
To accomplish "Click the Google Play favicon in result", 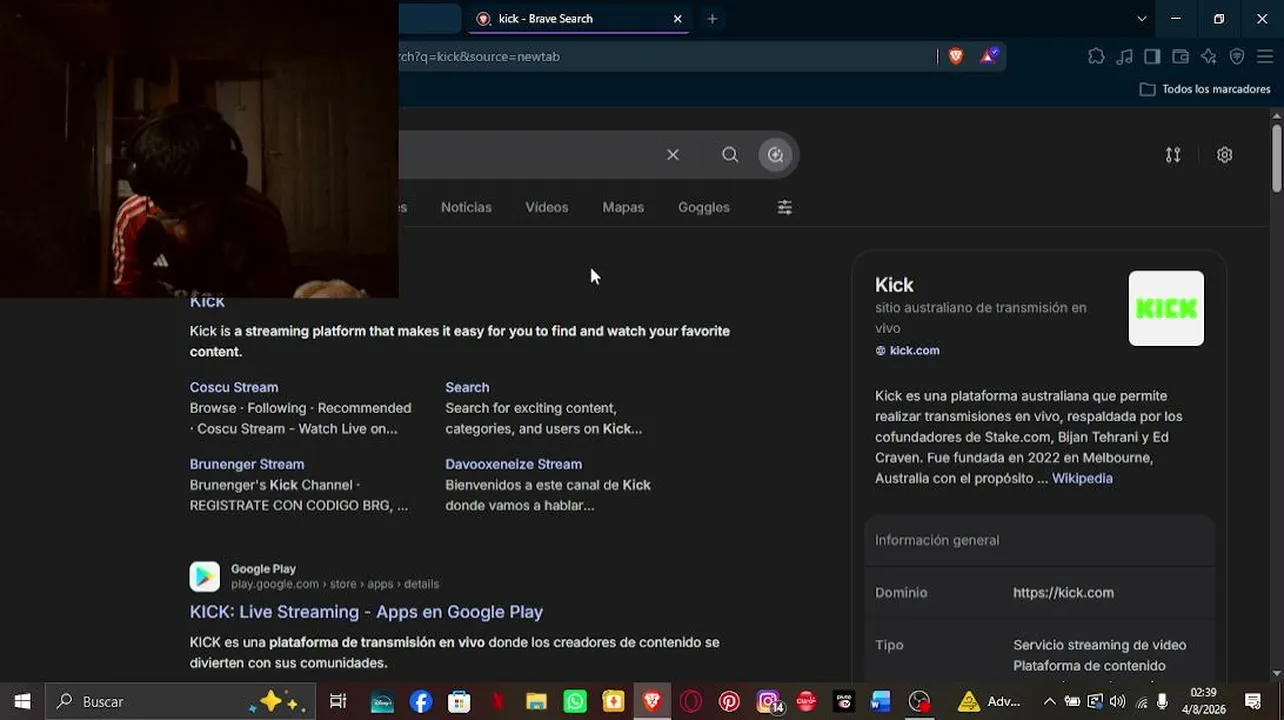I will [x=205, y=576].
